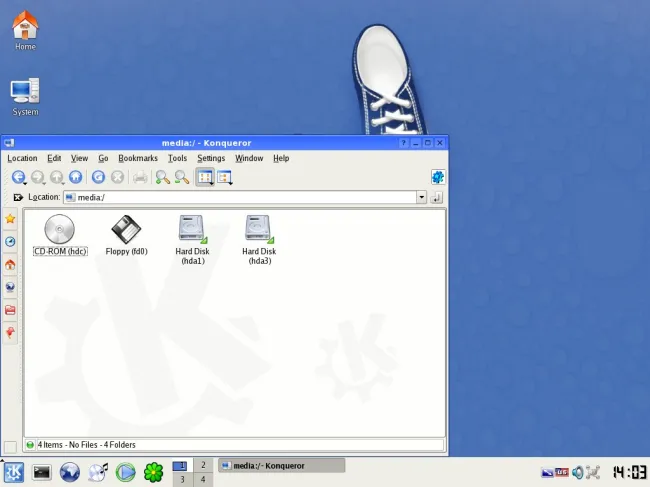
Task: Open the View menu
Action: pyautogui.click(x=79, y=158)
